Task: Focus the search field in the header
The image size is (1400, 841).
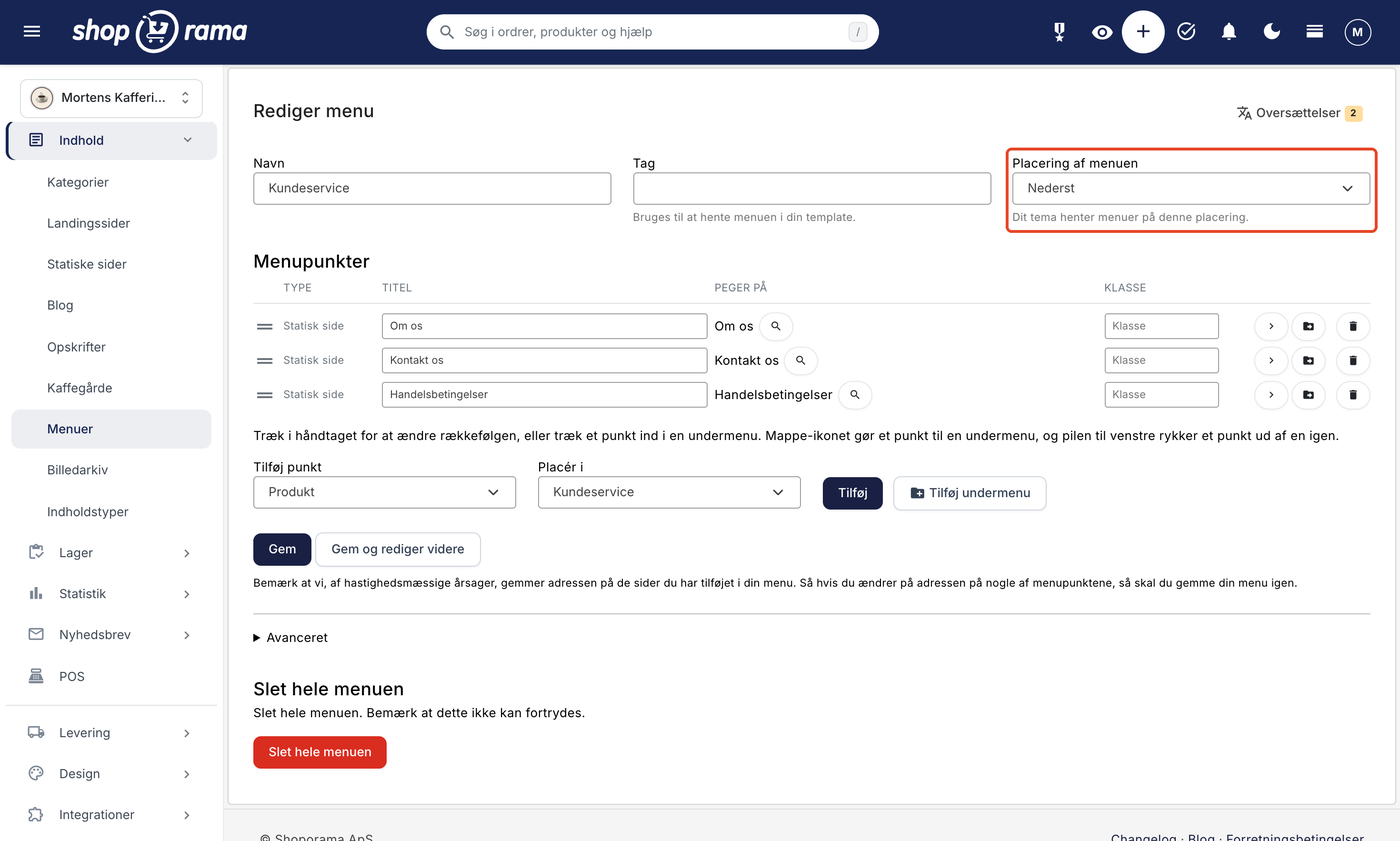Action: 653,32
